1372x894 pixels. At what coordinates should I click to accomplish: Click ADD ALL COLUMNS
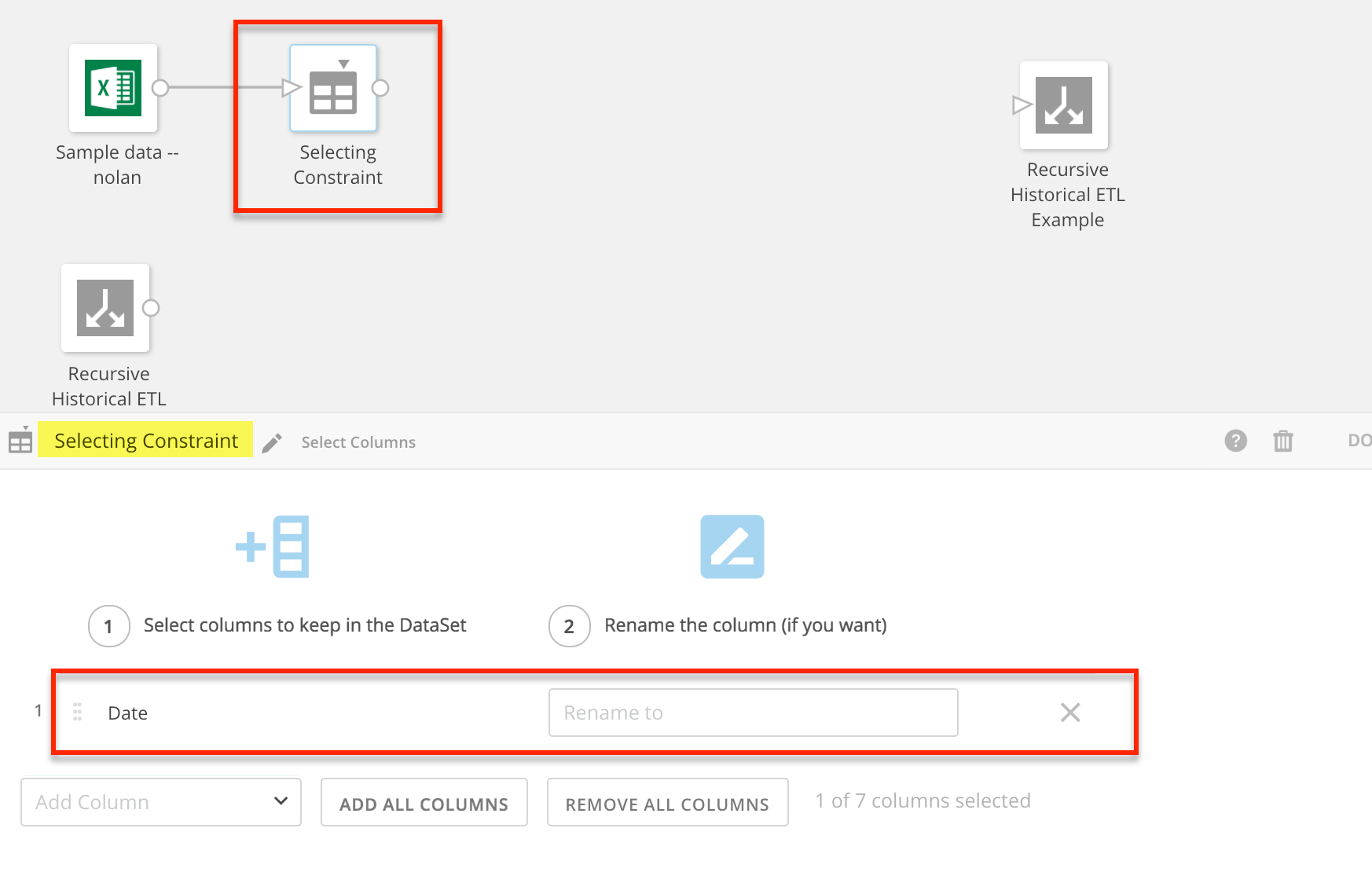click(424, 803)
